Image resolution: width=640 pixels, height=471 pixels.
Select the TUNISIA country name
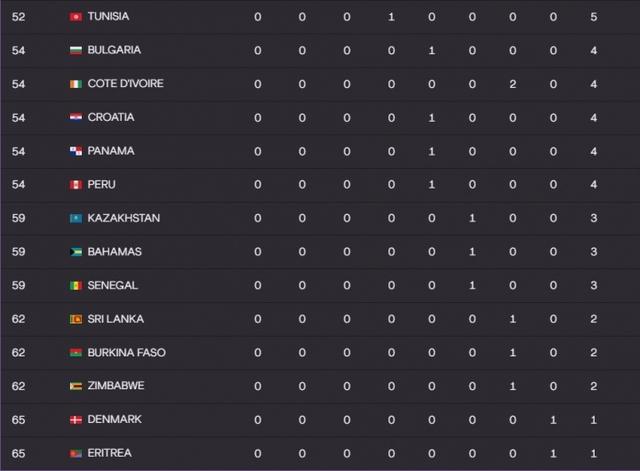[x=108, y=17]
